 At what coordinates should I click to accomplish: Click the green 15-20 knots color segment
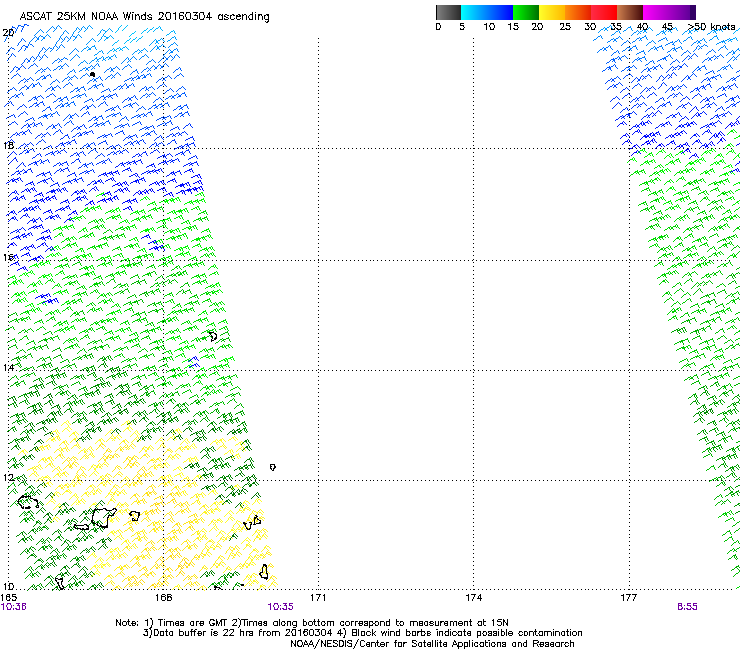point(526,12)
